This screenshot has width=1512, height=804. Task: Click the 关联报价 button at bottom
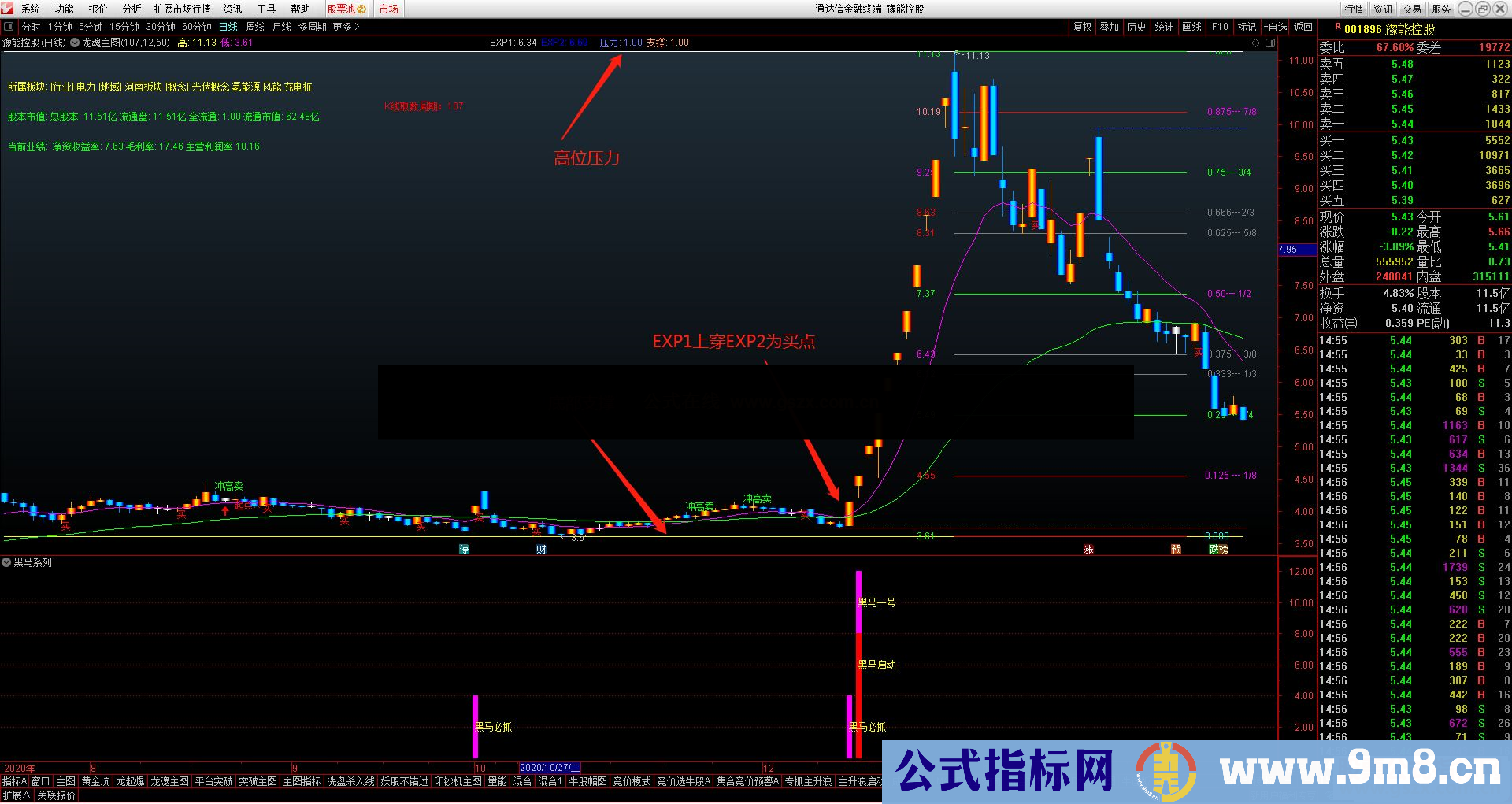(x=55, y=794)
